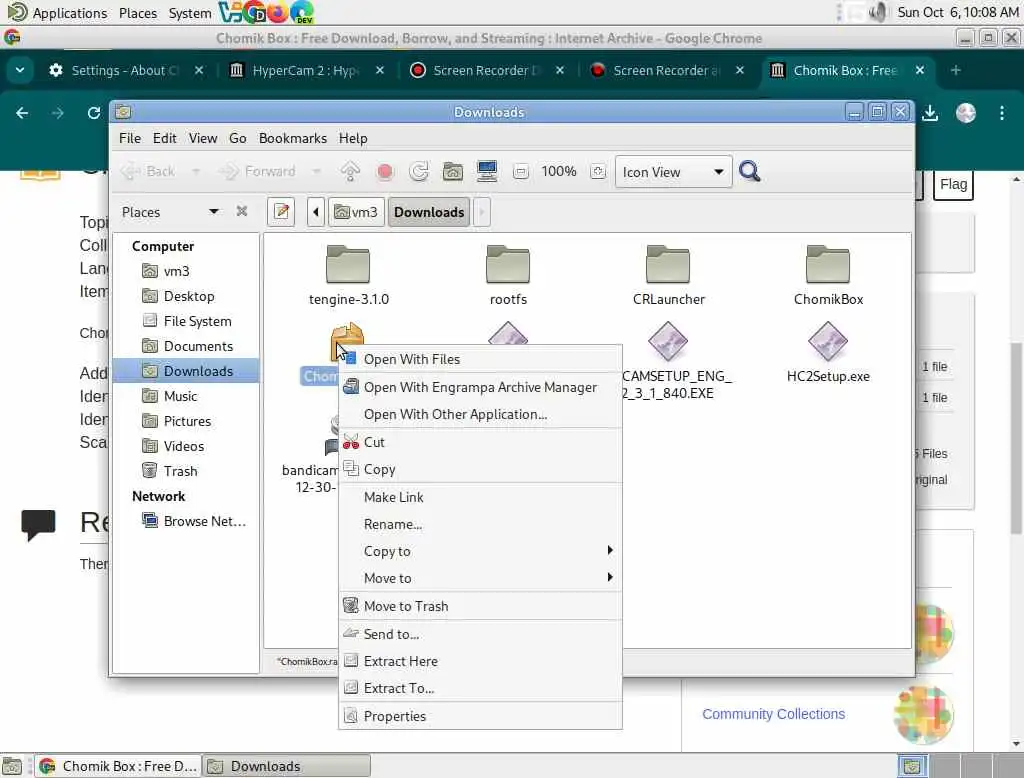Choose Open With Other Application

click(481, 414)
